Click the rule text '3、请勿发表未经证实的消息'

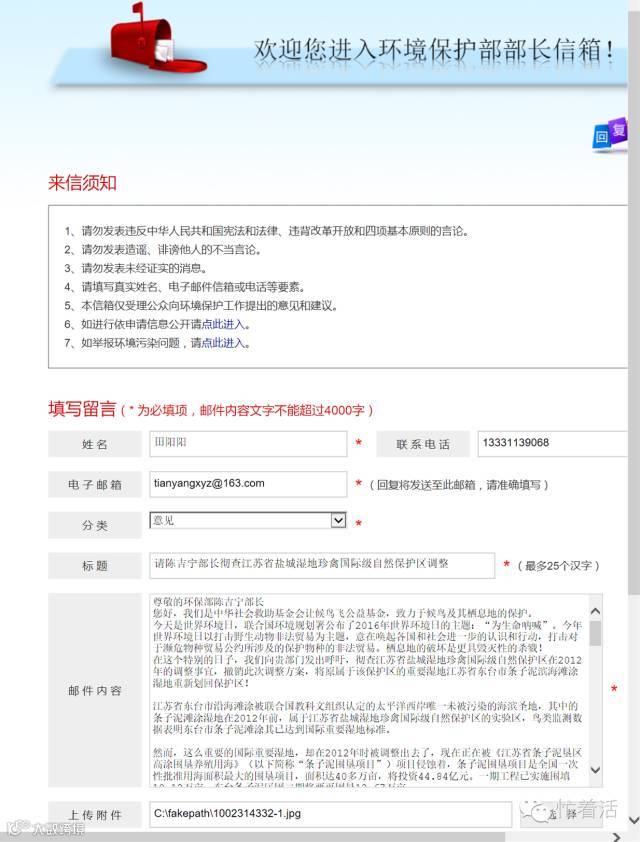(x=136, y=268)
